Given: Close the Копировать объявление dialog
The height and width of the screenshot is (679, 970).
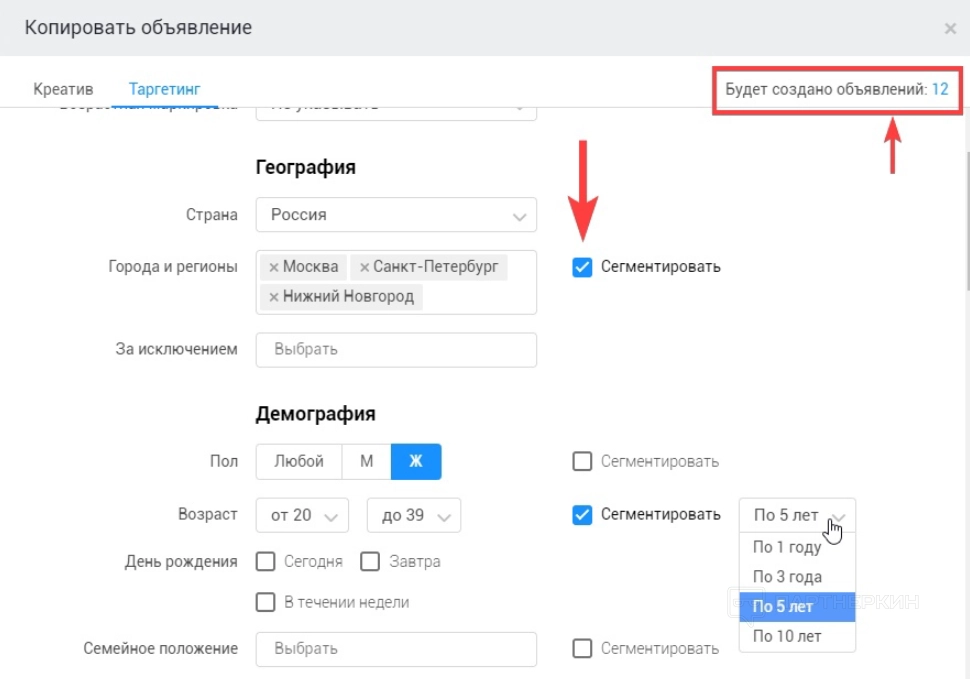Looking at the screenshot, I should click(x=950, y=29).
